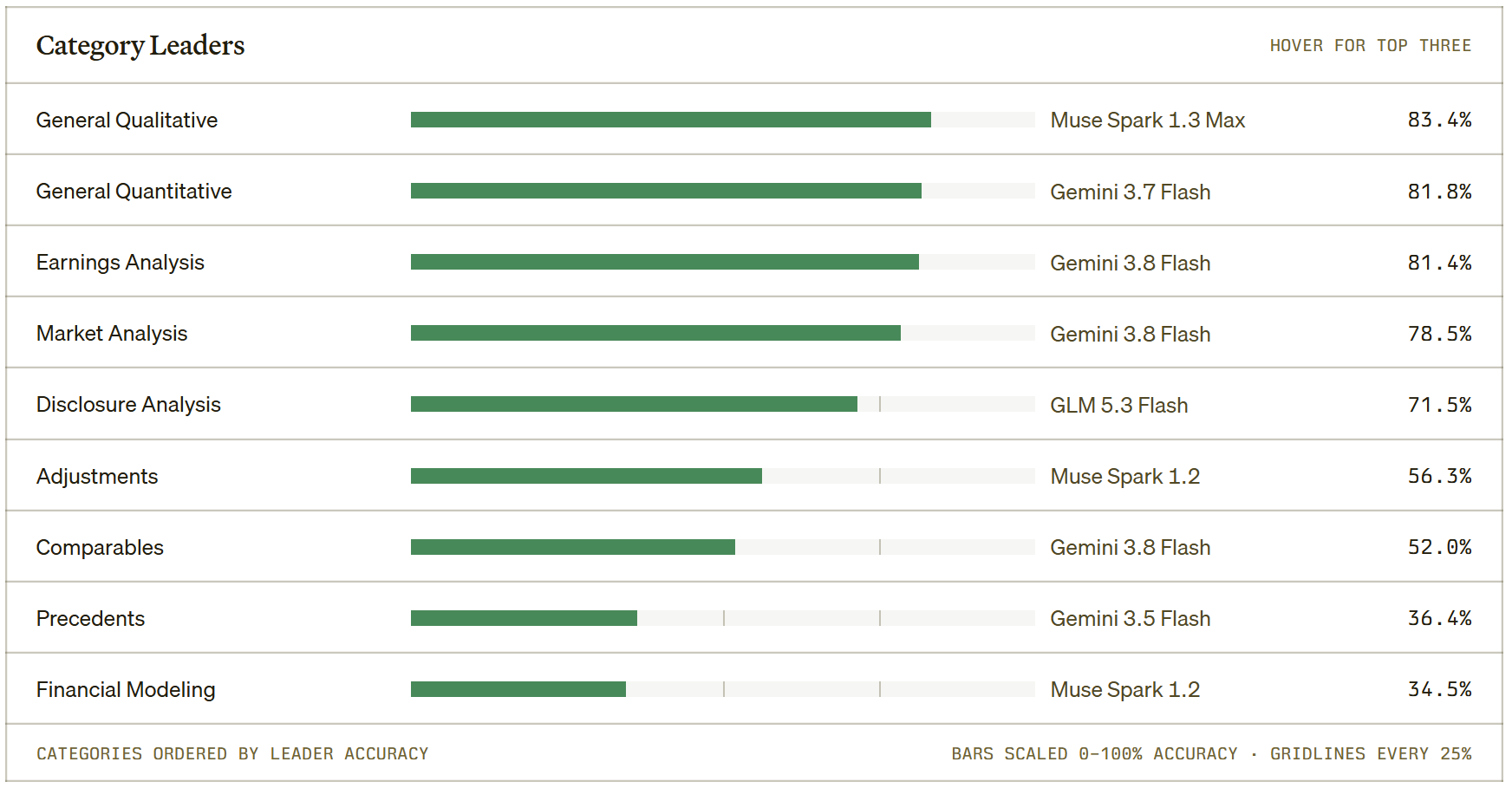Click GLM 5.3 Flash model name
The image size is (1512, 788).
pos(1119,405)
